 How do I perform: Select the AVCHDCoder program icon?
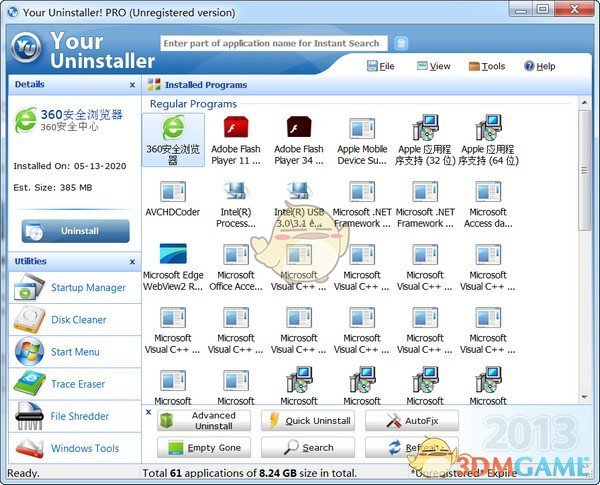pyautogui.click(x=173, y=191)
